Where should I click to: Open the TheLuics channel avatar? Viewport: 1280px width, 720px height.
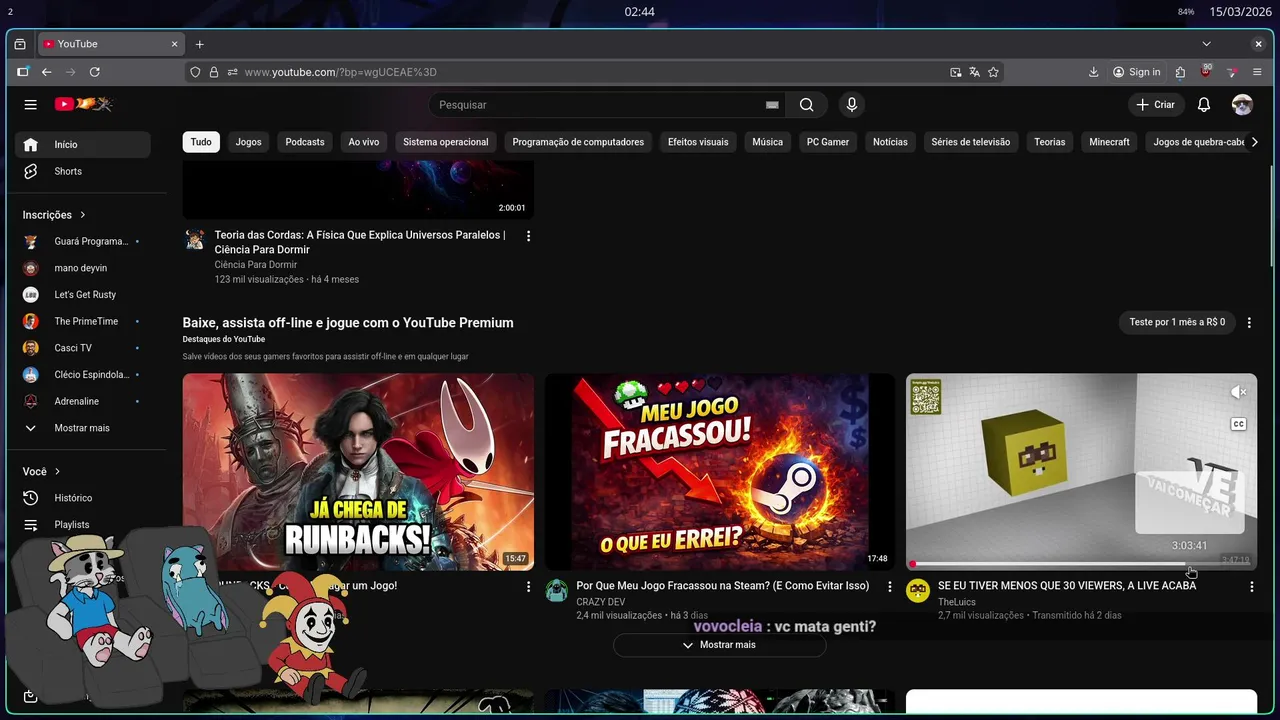coord(918,590)
